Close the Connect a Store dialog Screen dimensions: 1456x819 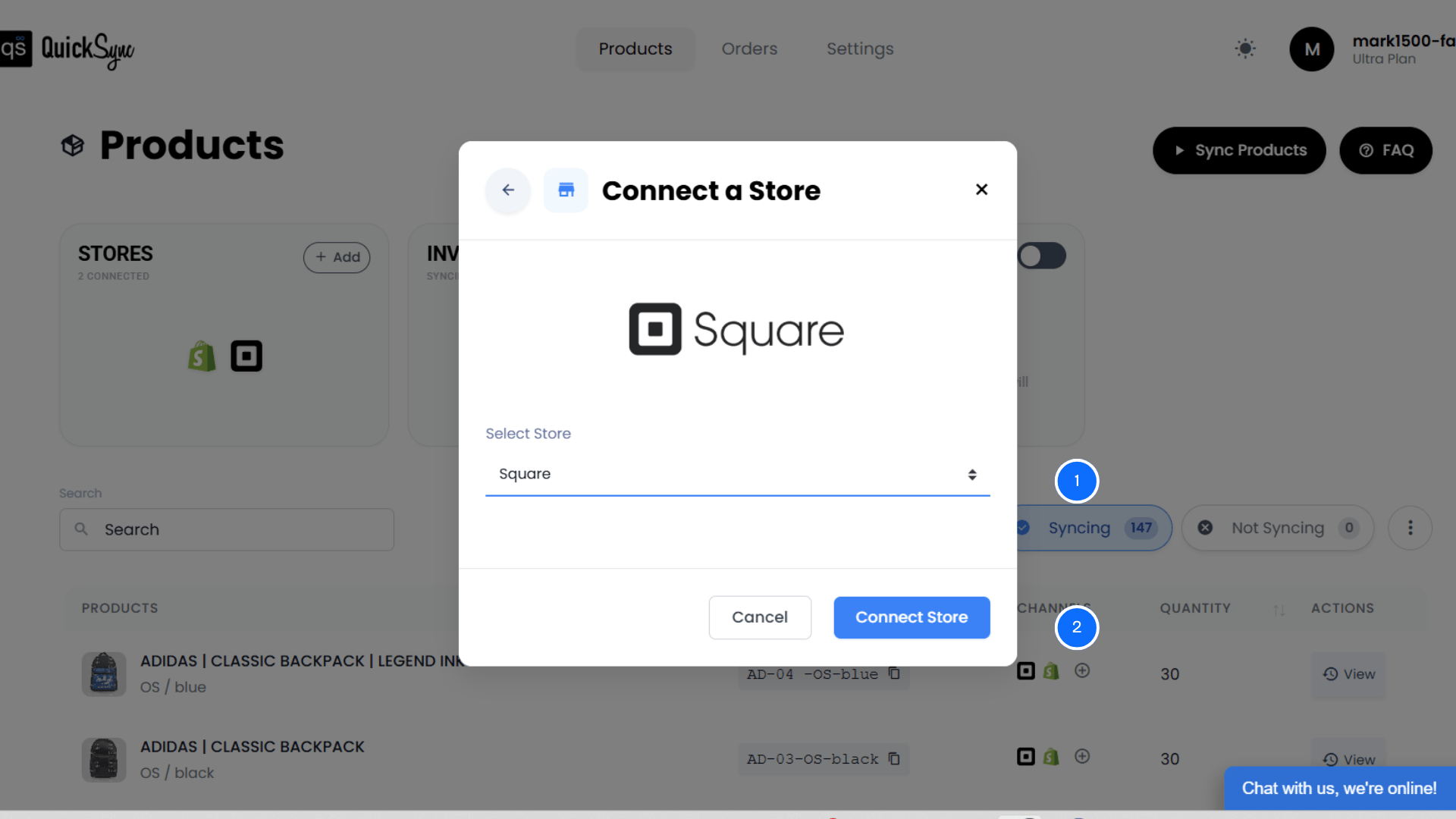click(x=981, y=190)
